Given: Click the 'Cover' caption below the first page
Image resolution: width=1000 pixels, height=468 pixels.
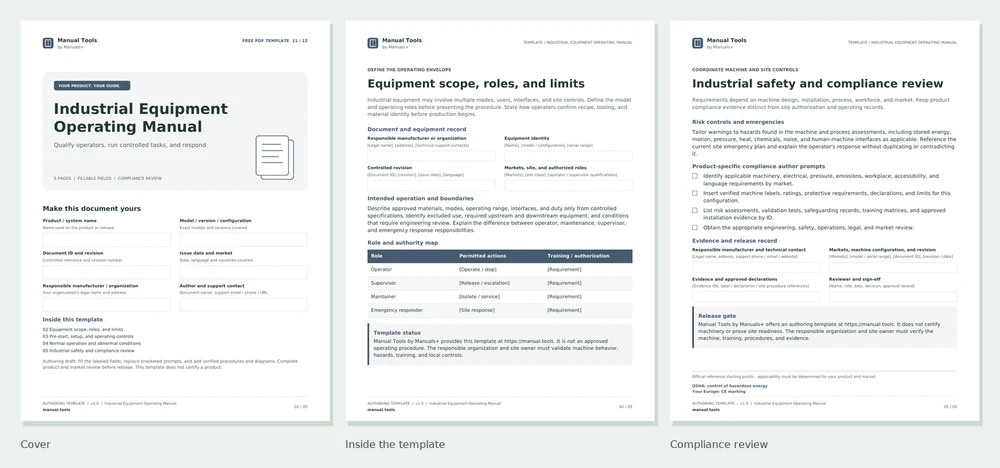Looking at the screenshot, I should point(36,444).
